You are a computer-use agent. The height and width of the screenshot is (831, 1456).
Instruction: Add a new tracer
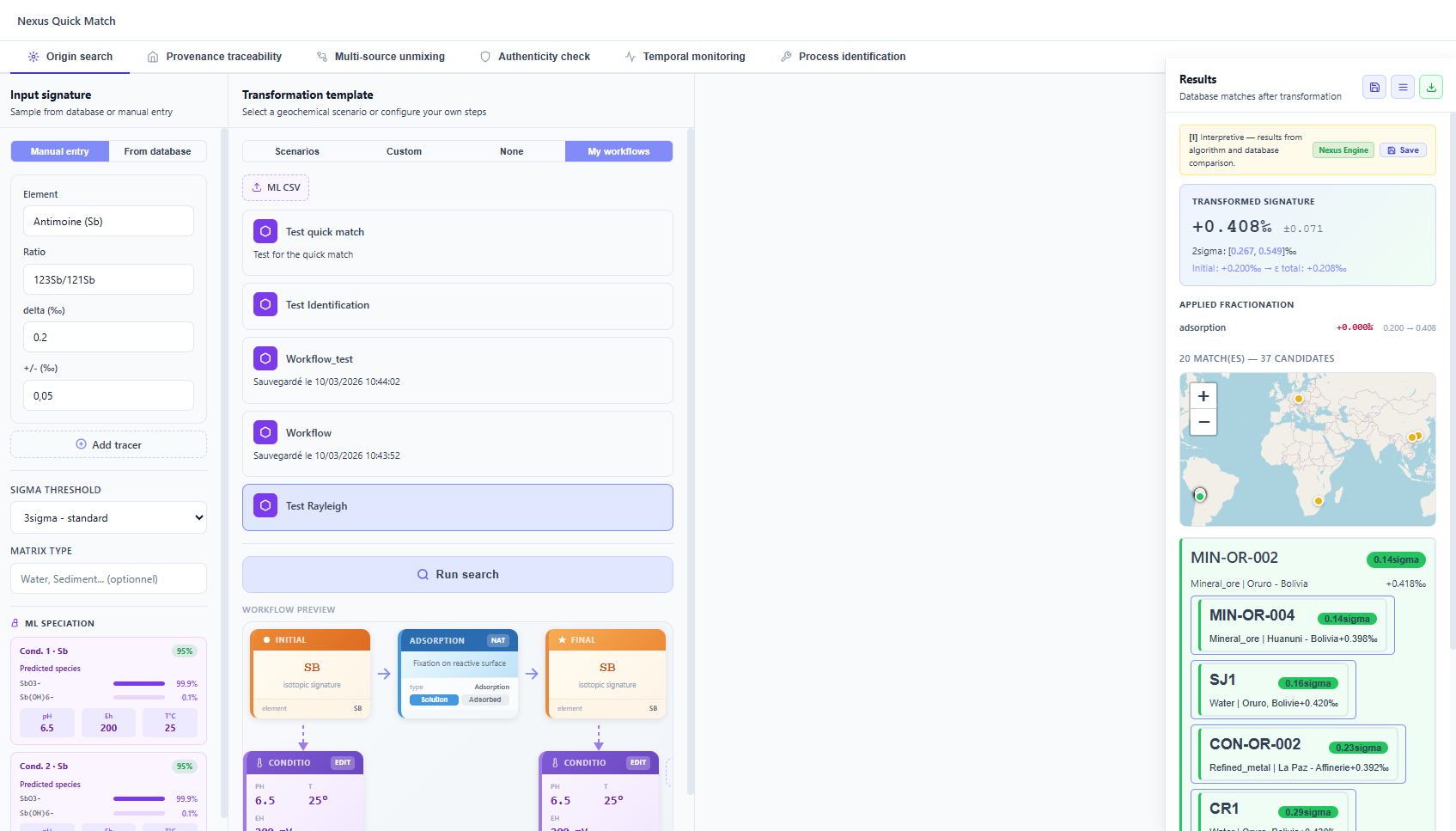tap(108, 444)
